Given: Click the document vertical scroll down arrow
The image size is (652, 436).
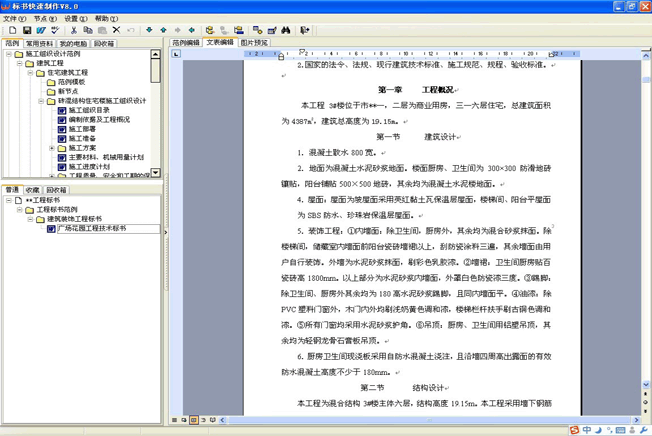Looking at the screenshot, I should (x=646, y=384).
